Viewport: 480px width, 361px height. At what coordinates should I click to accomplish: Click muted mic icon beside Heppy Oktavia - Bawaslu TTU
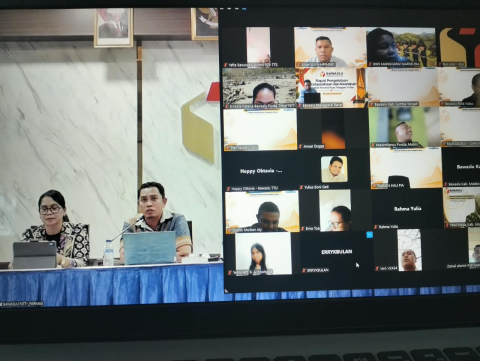point(228,189)
